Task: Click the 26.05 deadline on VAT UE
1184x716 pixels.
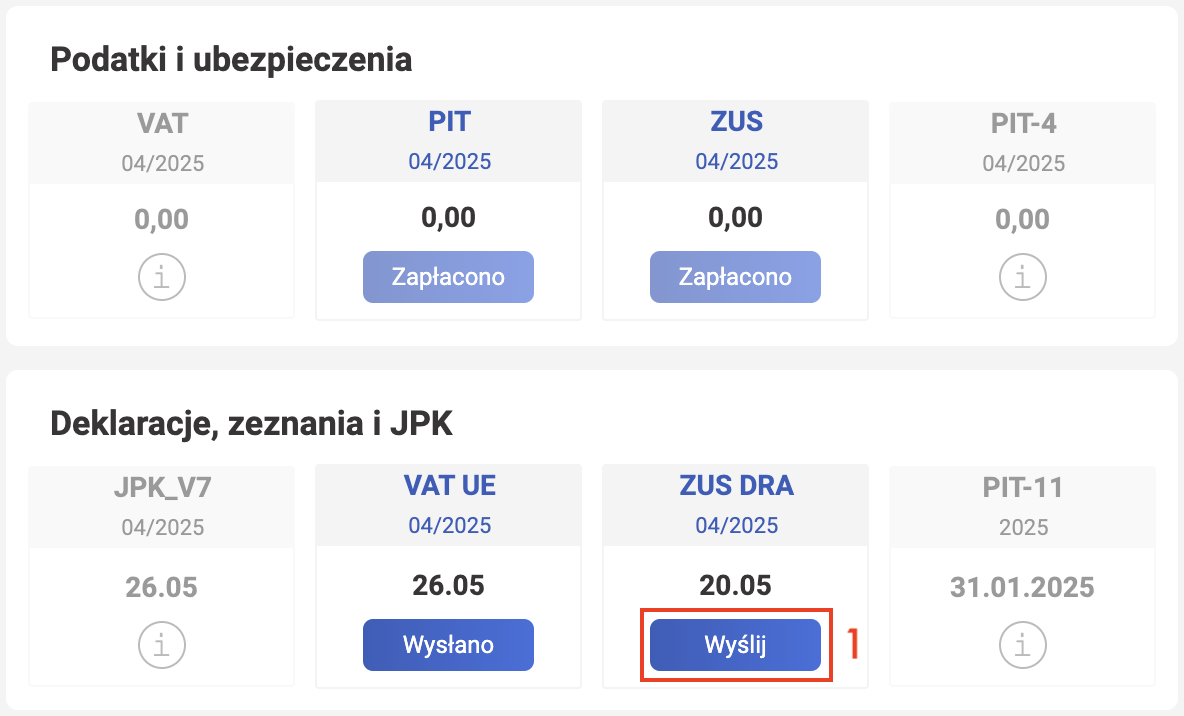Action: pyautogui.click(x=449, y=585)
